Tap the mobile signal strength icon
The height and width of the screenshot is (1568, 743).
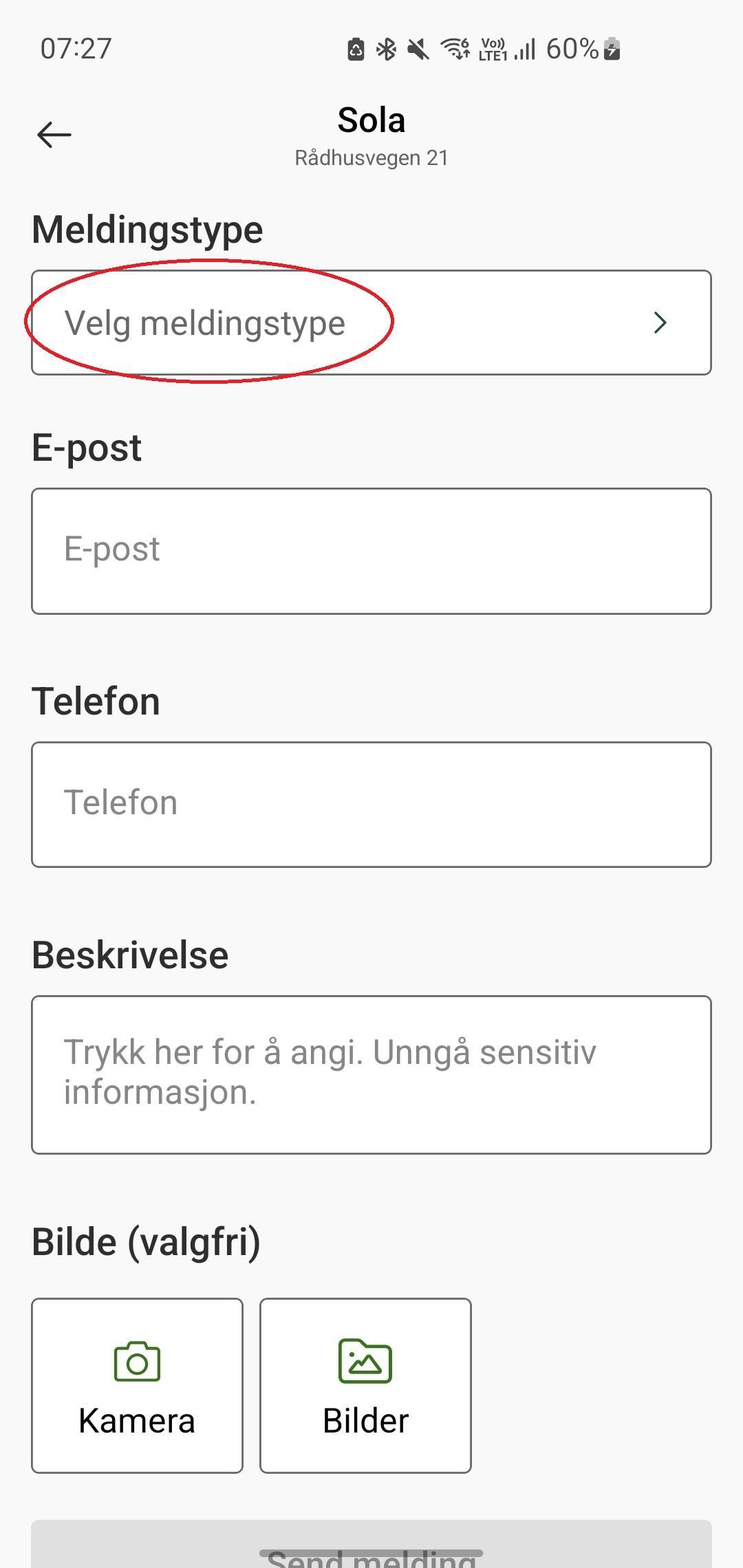[x=525, y=50]
